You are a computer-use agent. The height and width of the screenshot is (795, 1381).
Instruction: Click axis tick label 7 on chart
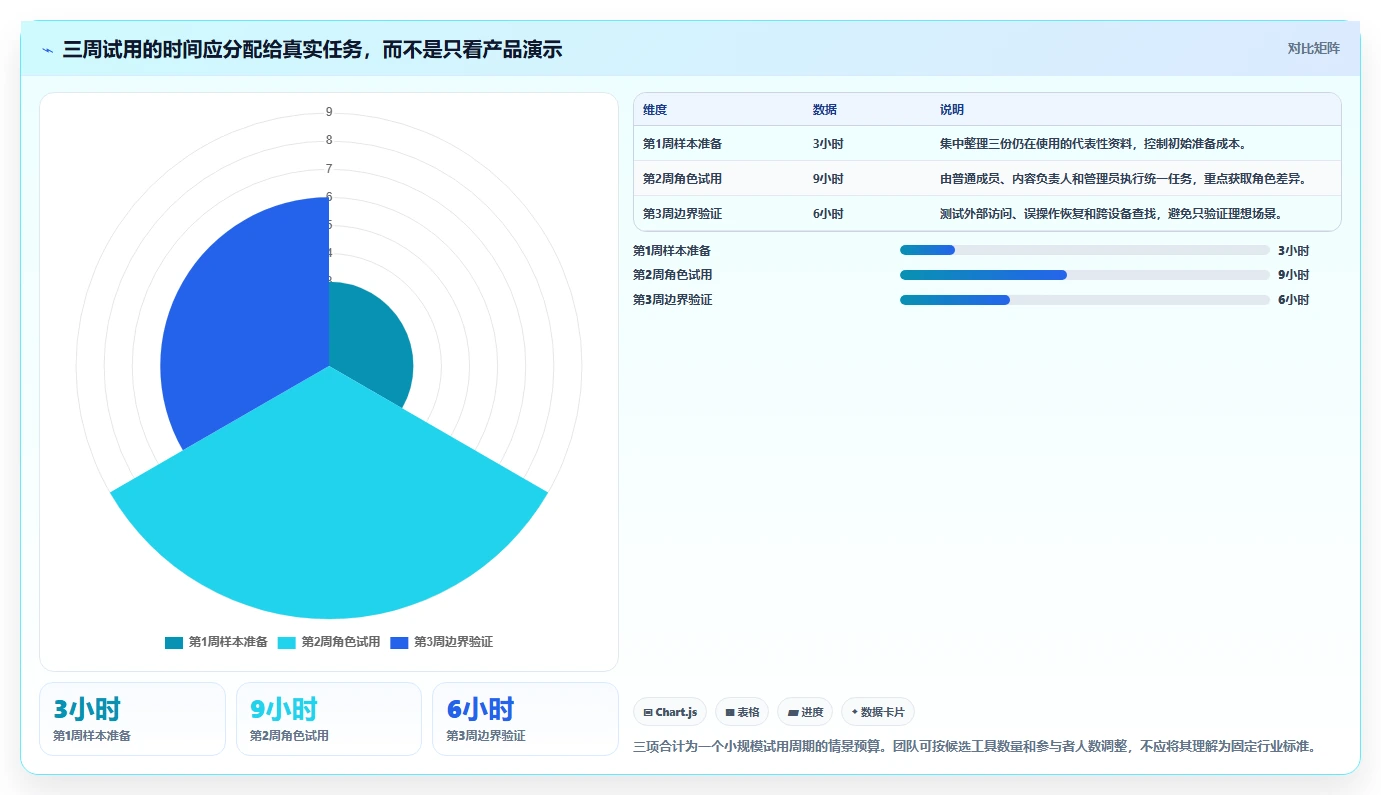point(329,169)
